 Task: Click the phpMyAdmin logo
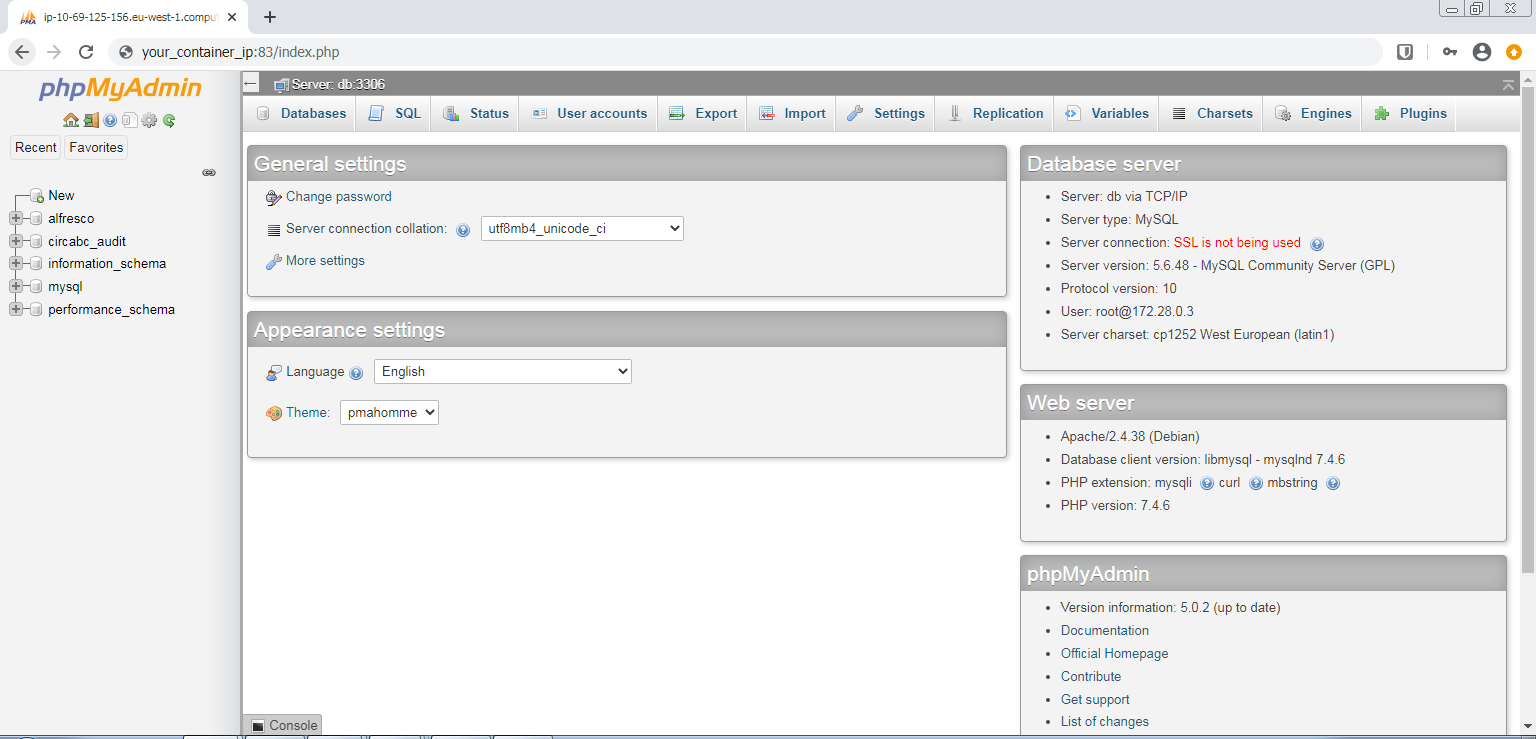[x=120, y=89]
